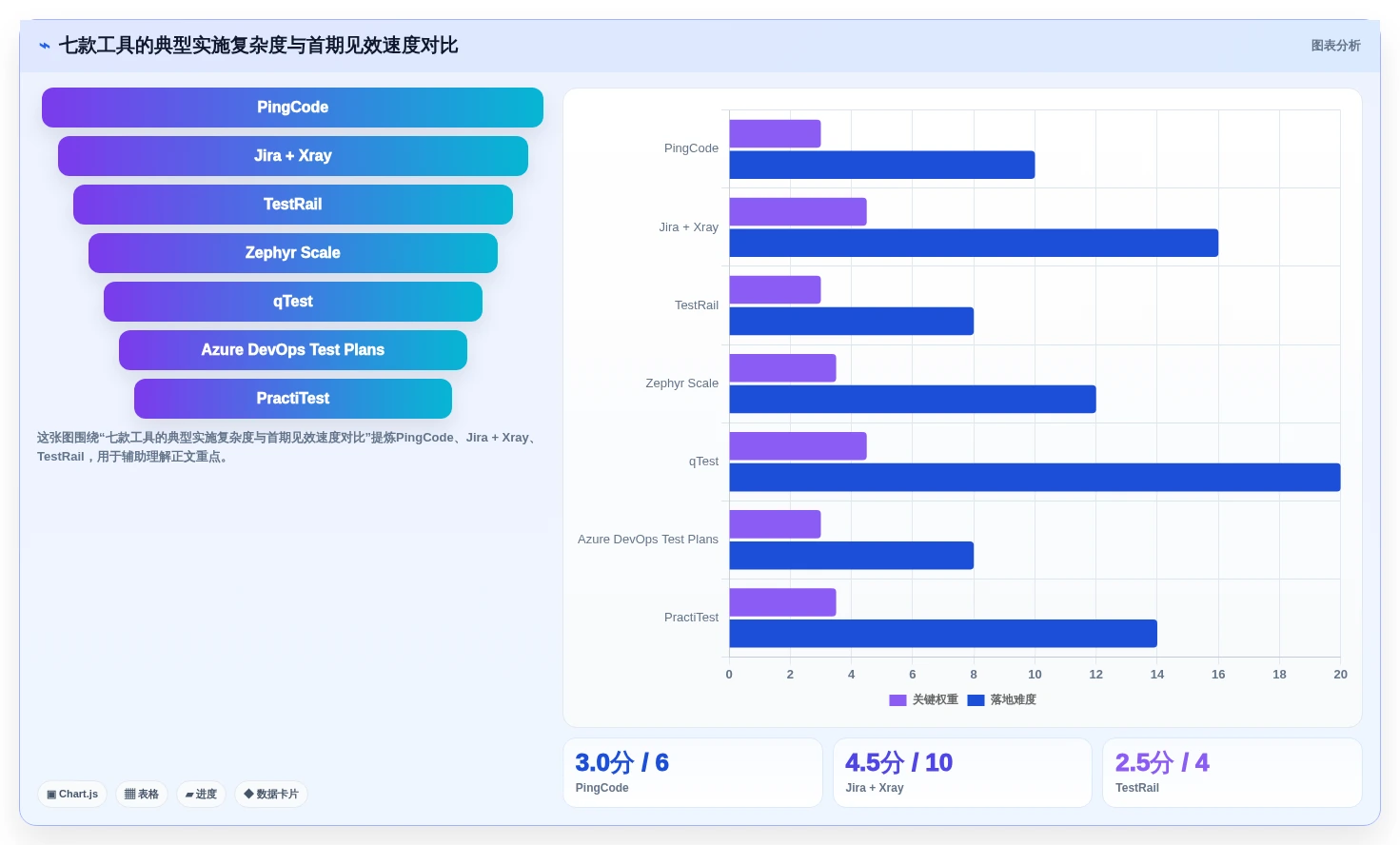Open the 2.5分 / 4 TestRail card
Image resolution: width=1400 pixels, height=845 pixels.
(1232, 773)
